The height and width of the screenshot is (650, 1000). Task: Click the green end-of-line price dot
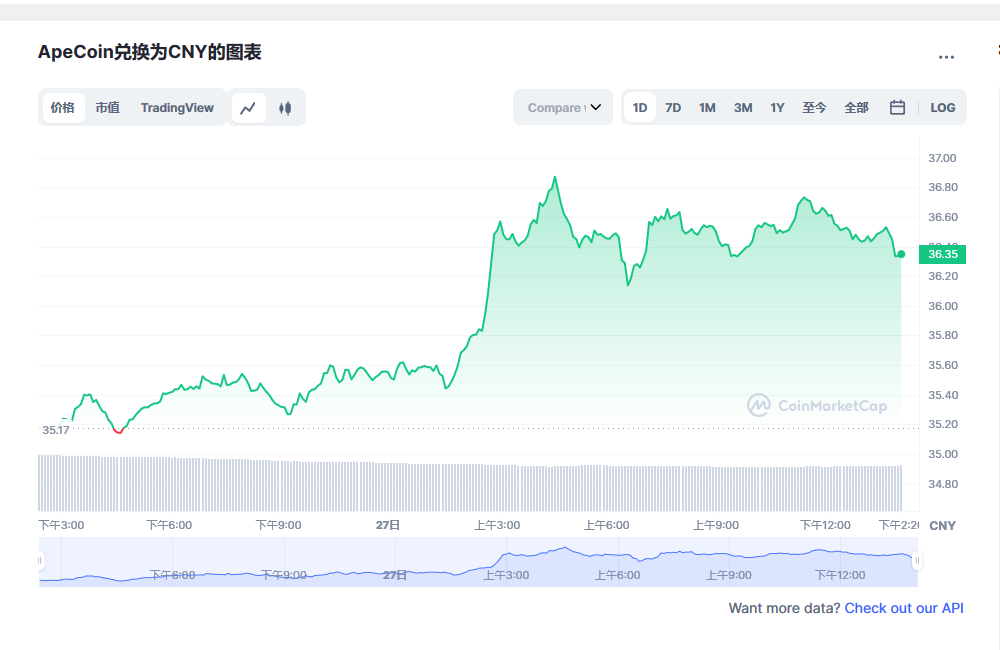click(x=901, y=254)
